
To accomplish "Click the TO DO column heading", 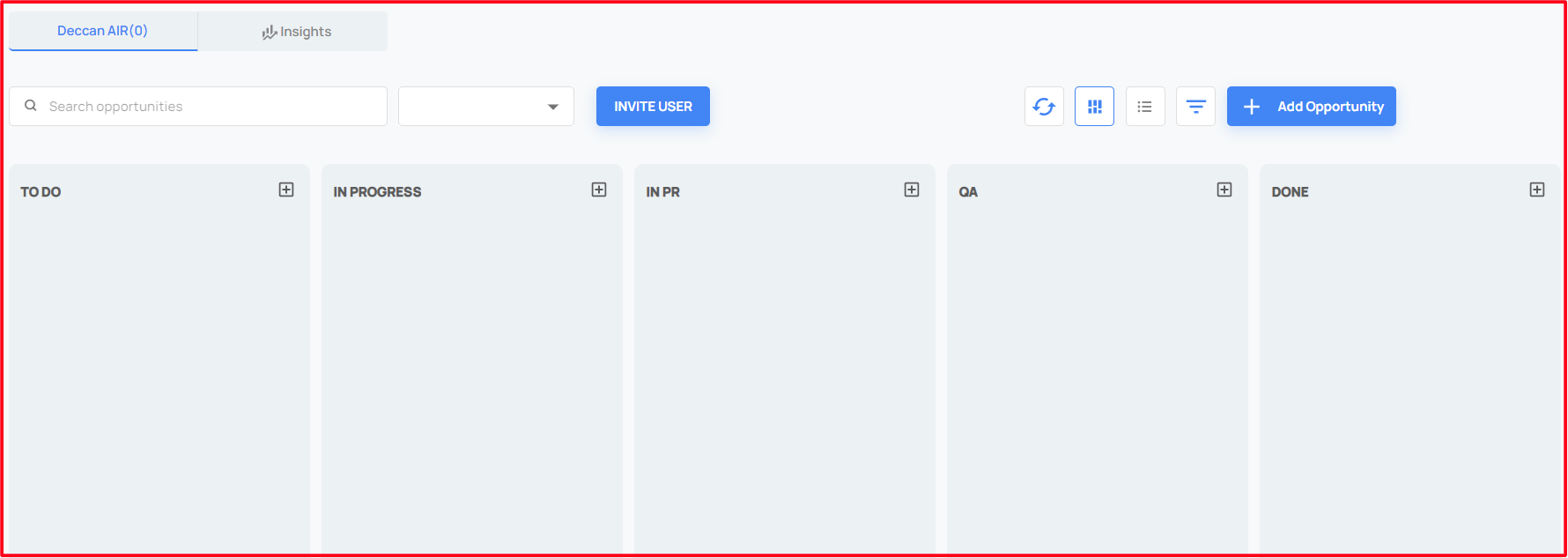I will (41, 192).
